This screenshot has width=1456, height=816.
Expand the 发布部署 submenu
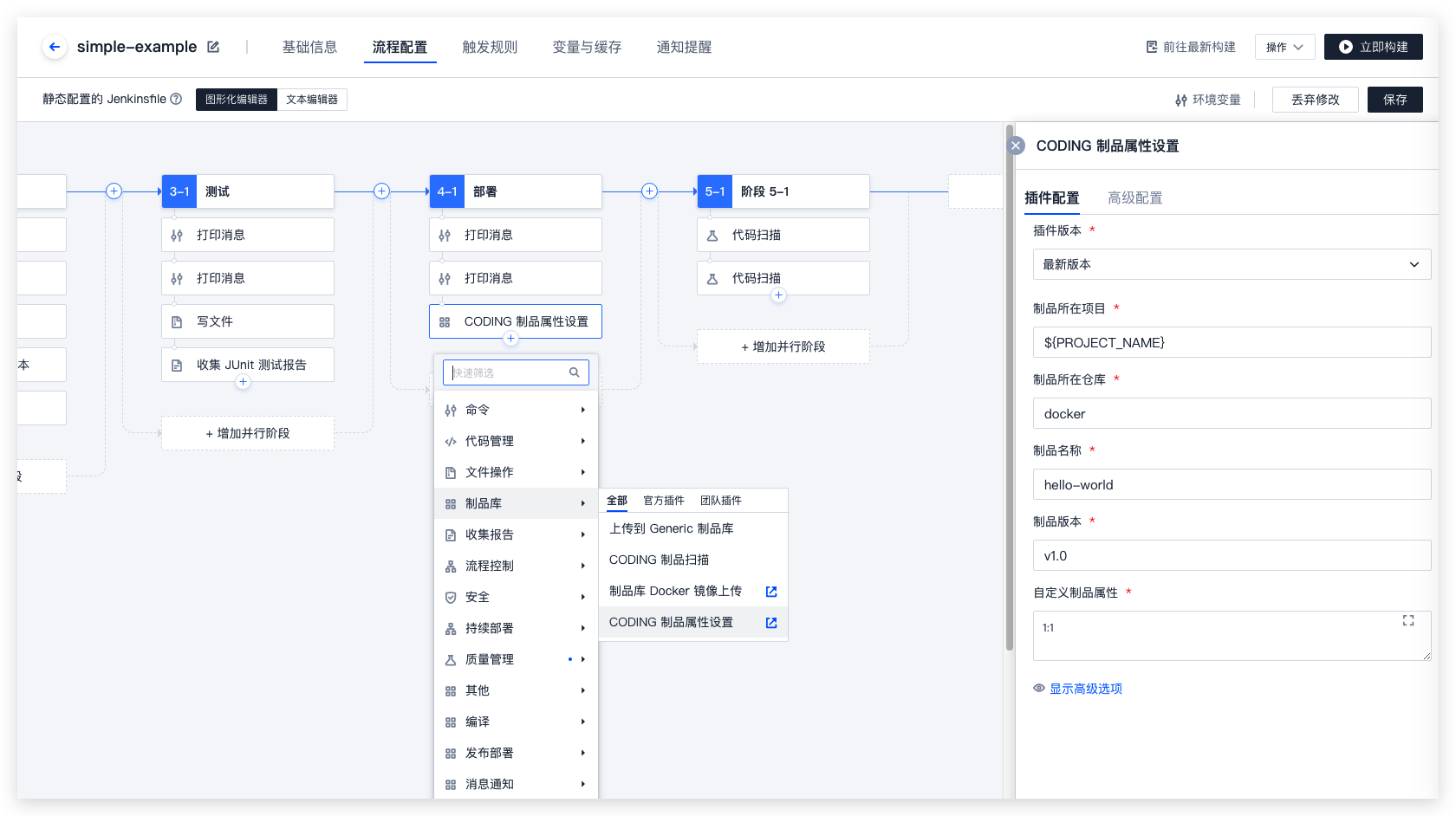(x=516, y=753)
